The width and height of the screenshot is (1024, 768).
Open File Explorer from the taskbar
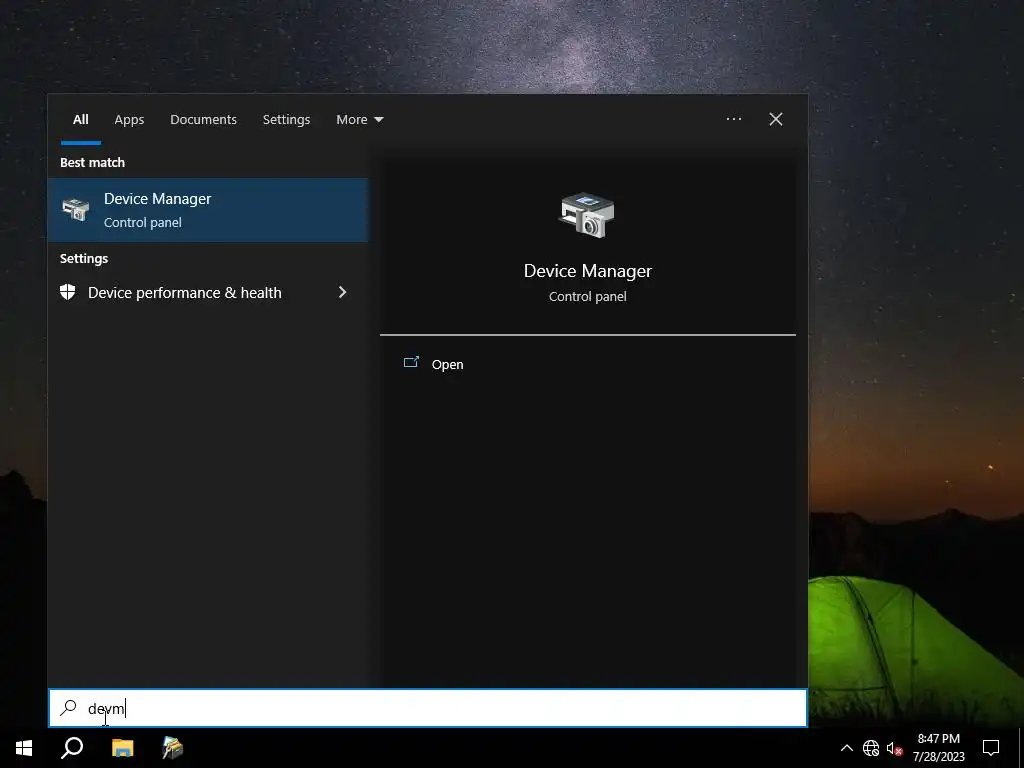pyautogui.click(x=122, y=748)
